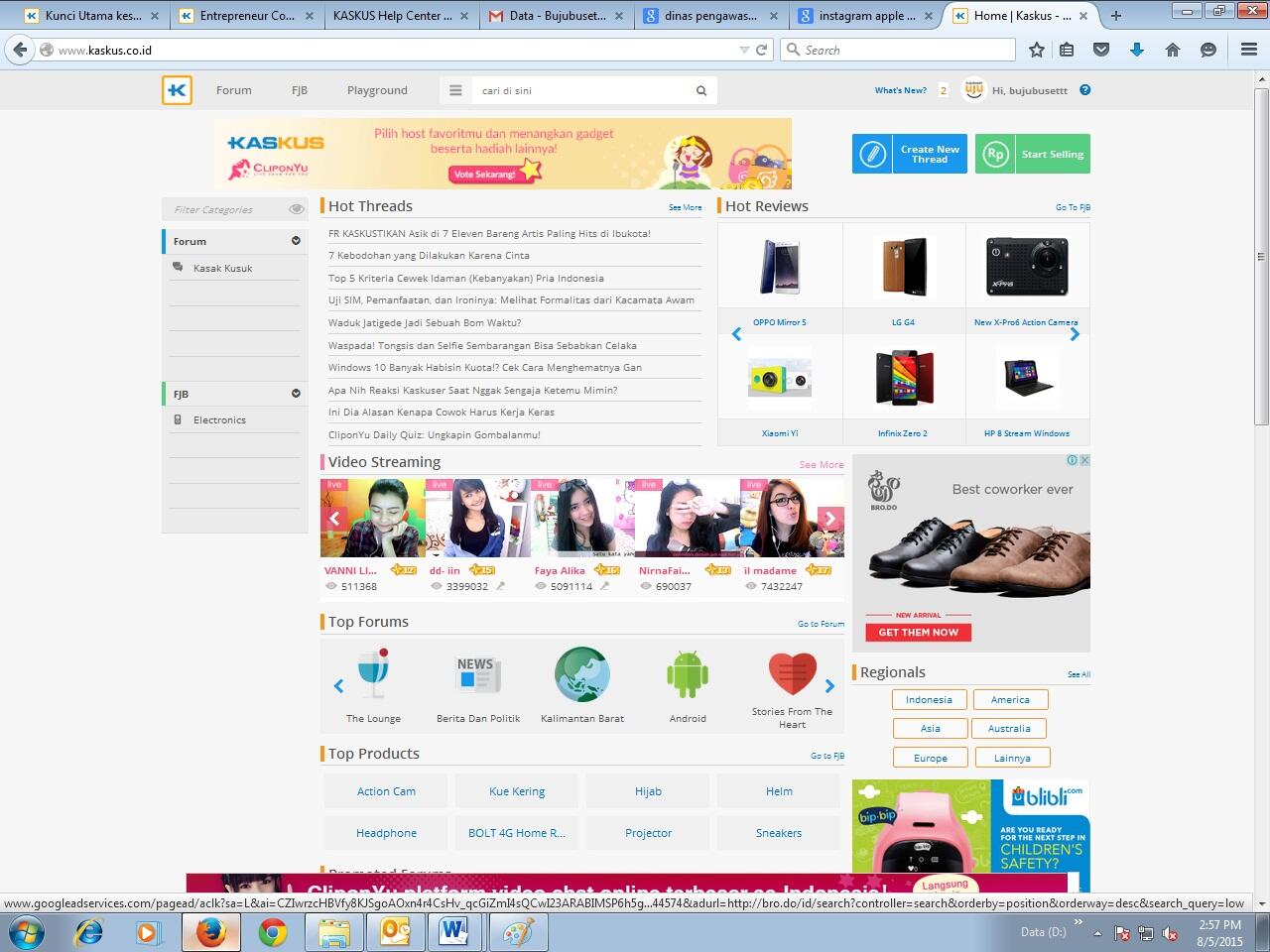Click in the cari di sini search field
Image resolution: width=1270 pixels, height=952 pixels.
pos(582,90)
